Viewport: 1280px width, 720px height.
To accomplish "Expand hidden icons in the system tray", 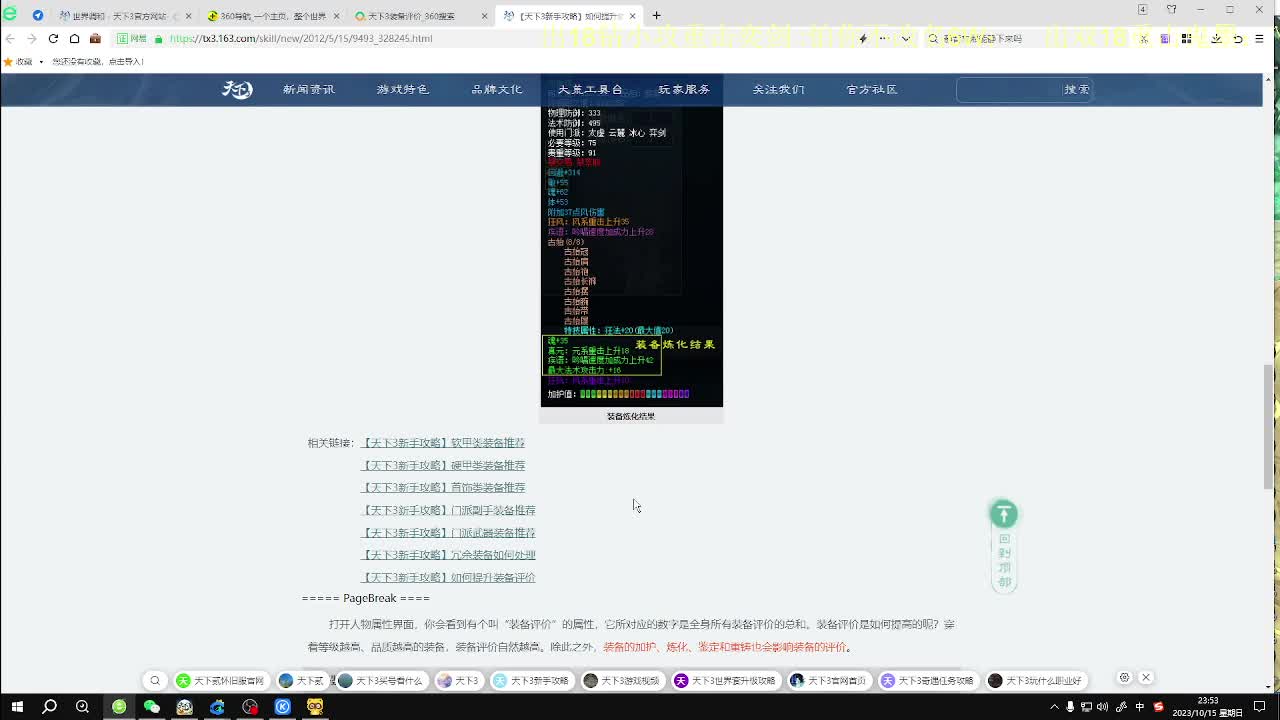I will coord(1054,707).
